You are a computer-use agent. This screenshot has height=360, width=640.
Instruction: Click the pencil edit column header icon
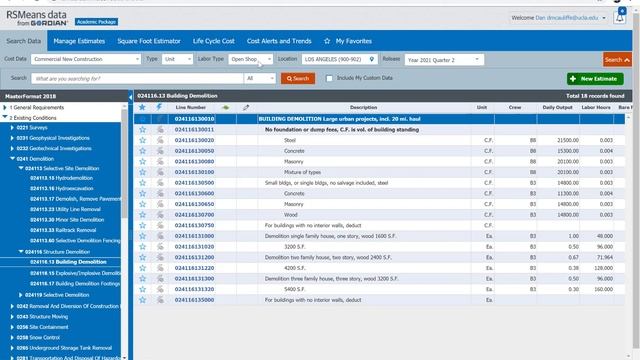pos(246,107)
